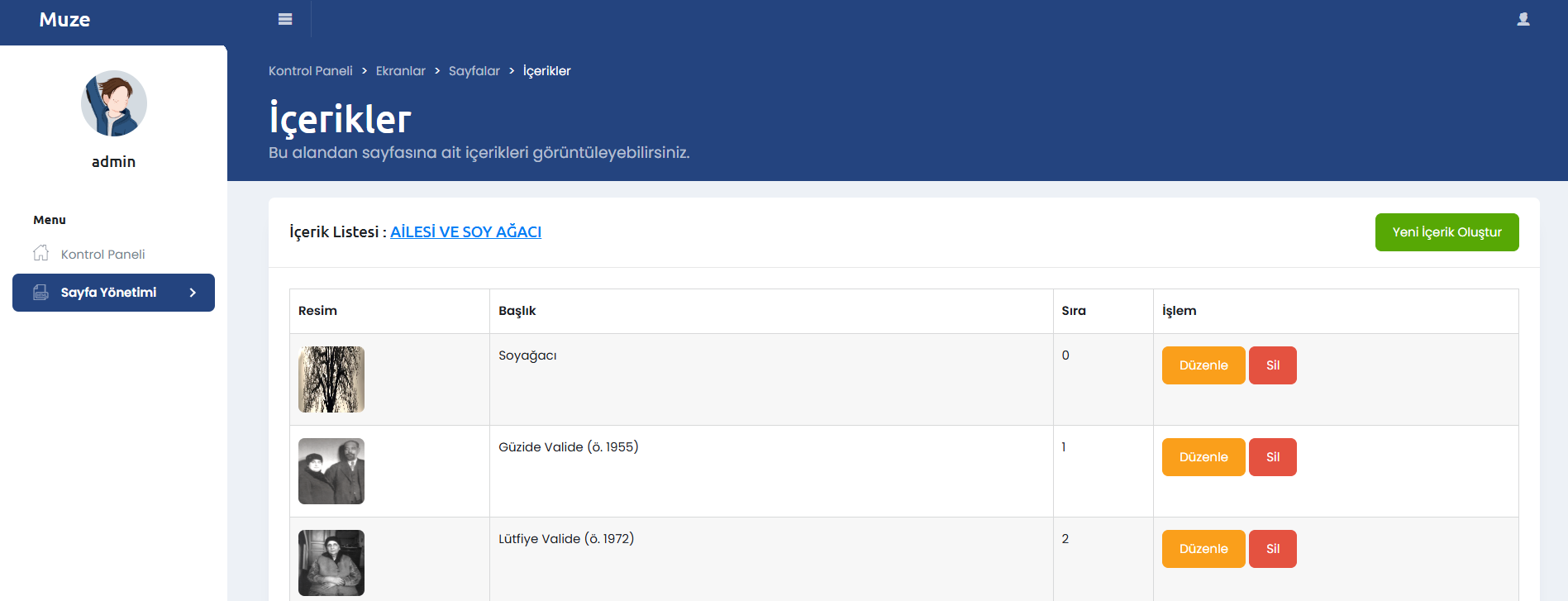The height and width of the screenshot is (601, 1568).
Task: Click the Soyağacı tree thumbnail image
Action: (331, 379)
